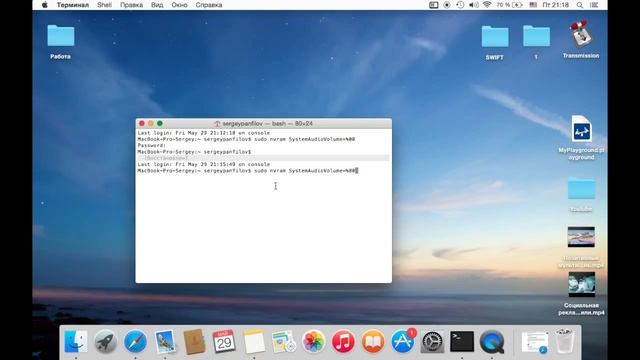The image size is (640, 360).
Task: Minimize Terminal window with yellow button
Action: point(151,123)
